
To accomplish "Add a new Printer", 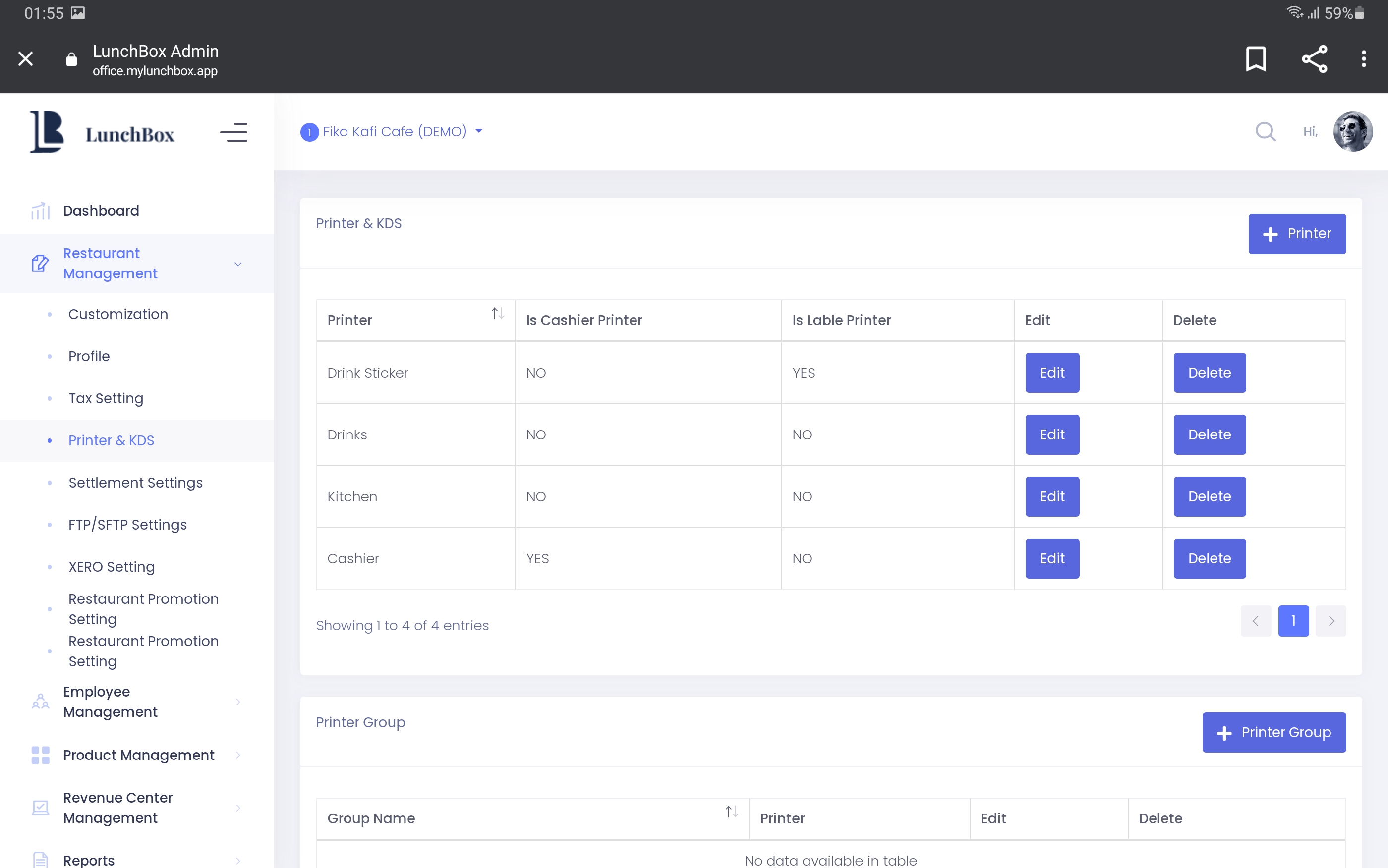I will (1297, 234).
